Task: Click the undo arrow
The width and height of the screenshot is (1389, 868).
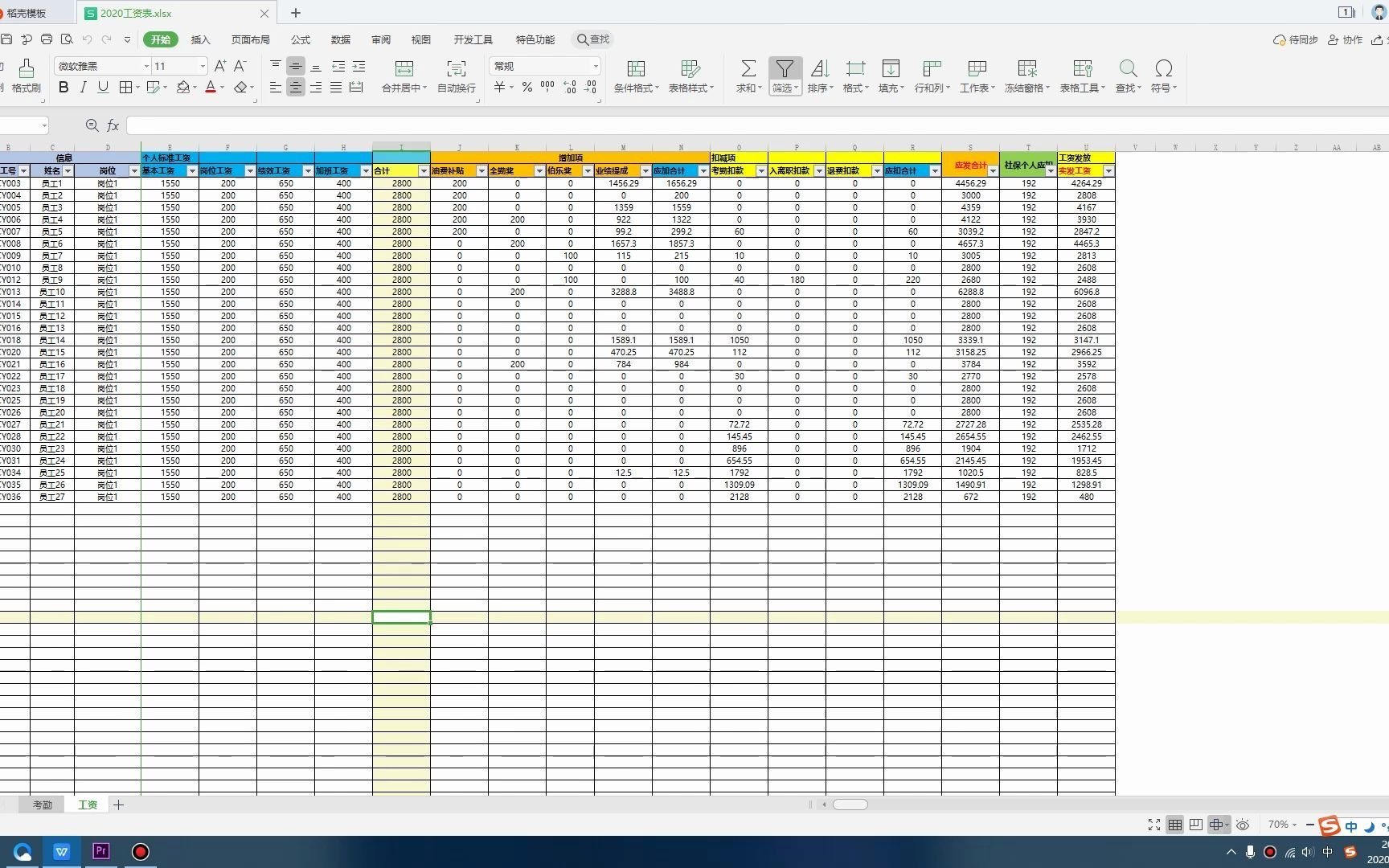Action: coord(87,39)
